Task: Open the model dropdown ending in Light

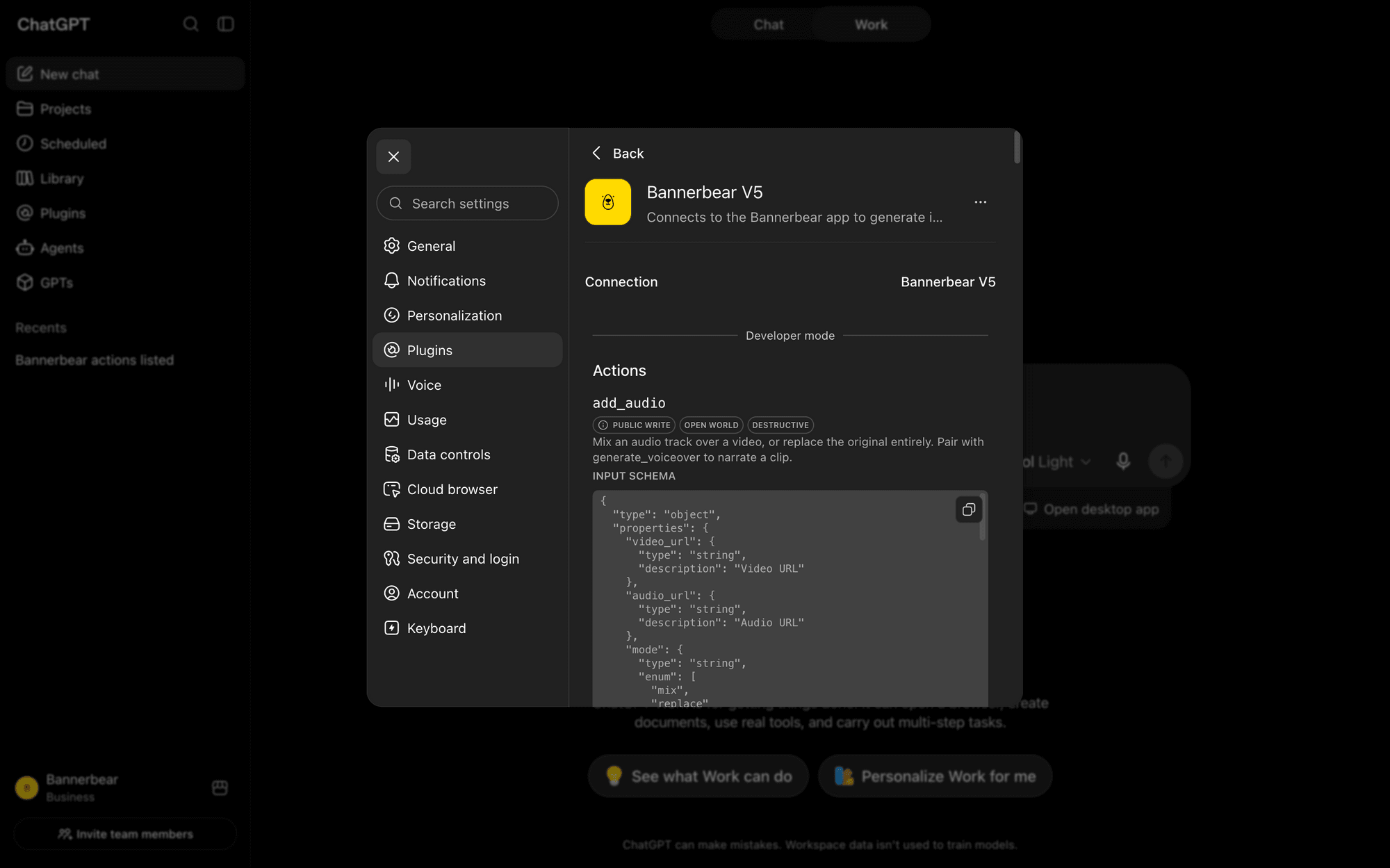Action: 1056,462
